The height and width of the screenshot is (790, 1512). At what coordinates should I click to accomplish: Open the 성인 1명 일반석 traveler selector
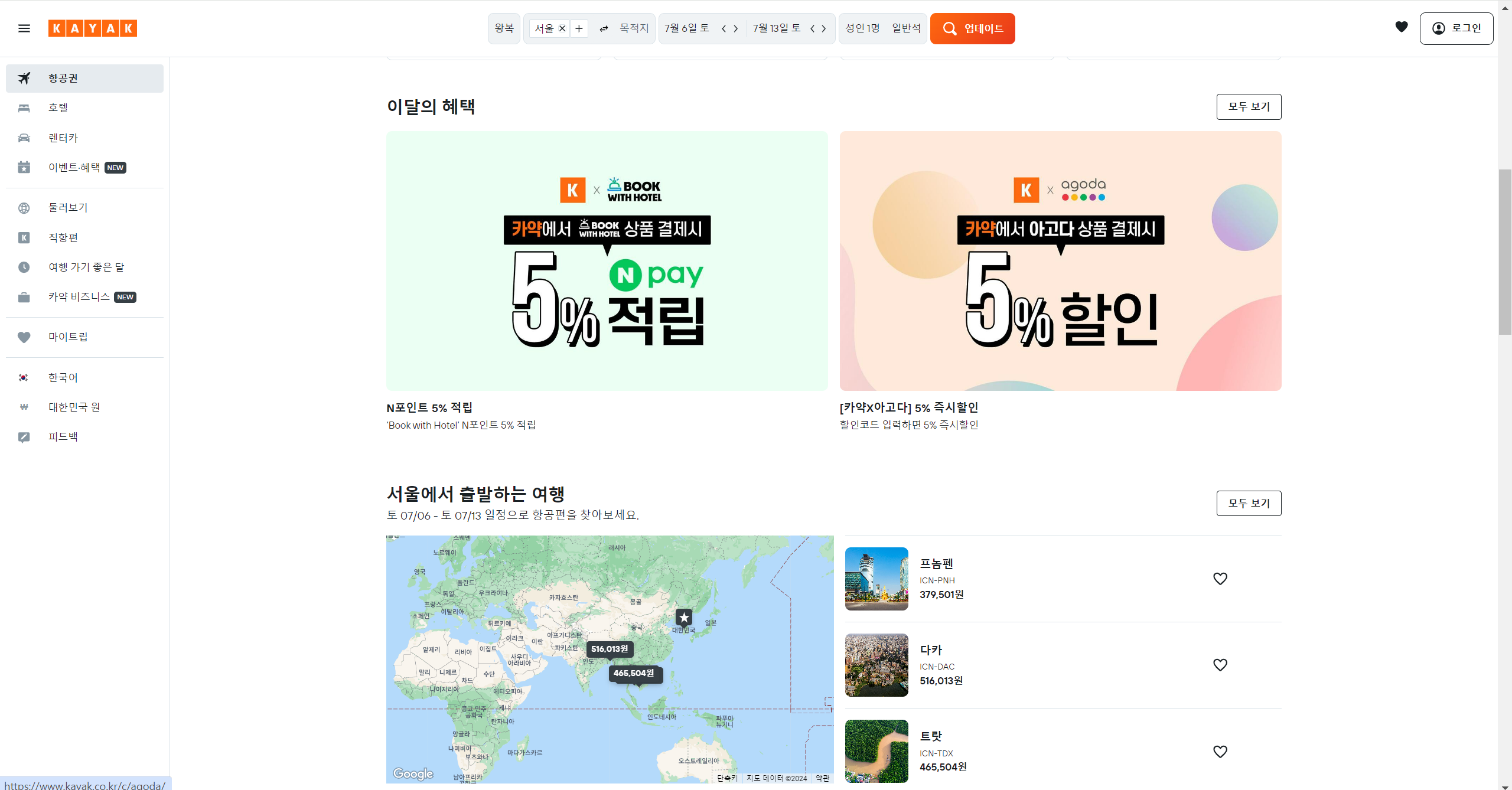click(x=882, y=28)
